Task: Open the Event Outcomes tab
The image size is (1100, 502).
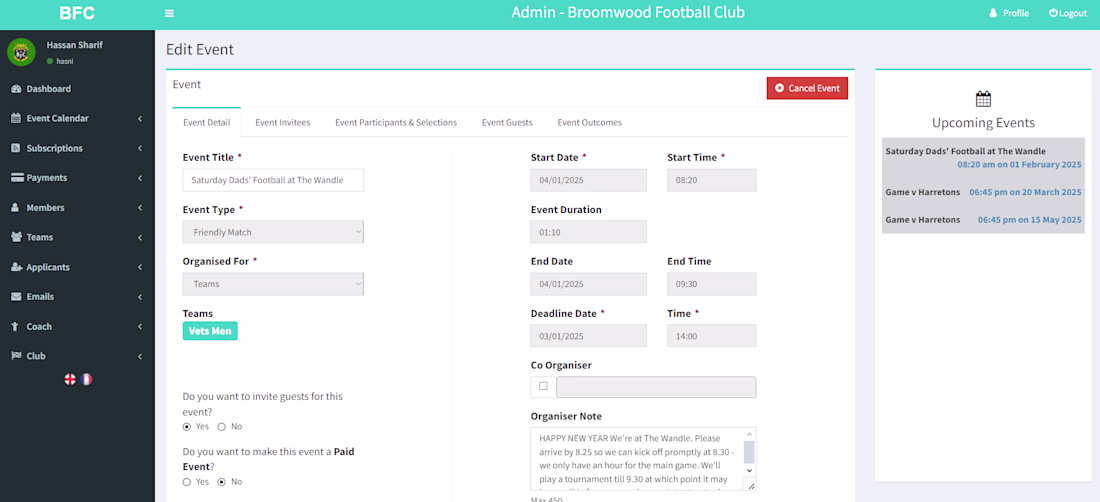Action: pyautogui.click(x=589, y=122)
